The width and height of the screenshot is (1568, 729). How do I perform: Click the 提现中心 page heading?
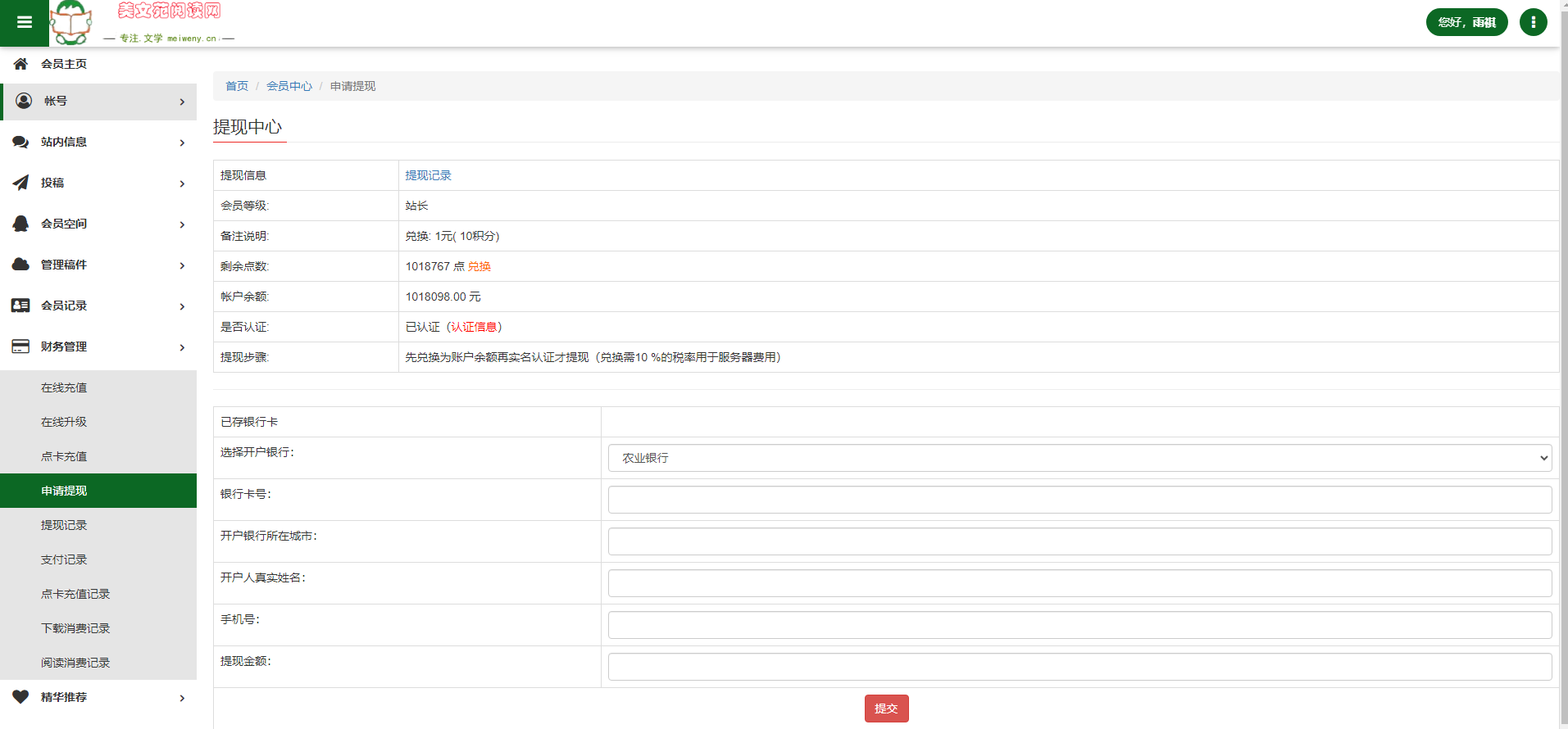[x=248, y=127]
